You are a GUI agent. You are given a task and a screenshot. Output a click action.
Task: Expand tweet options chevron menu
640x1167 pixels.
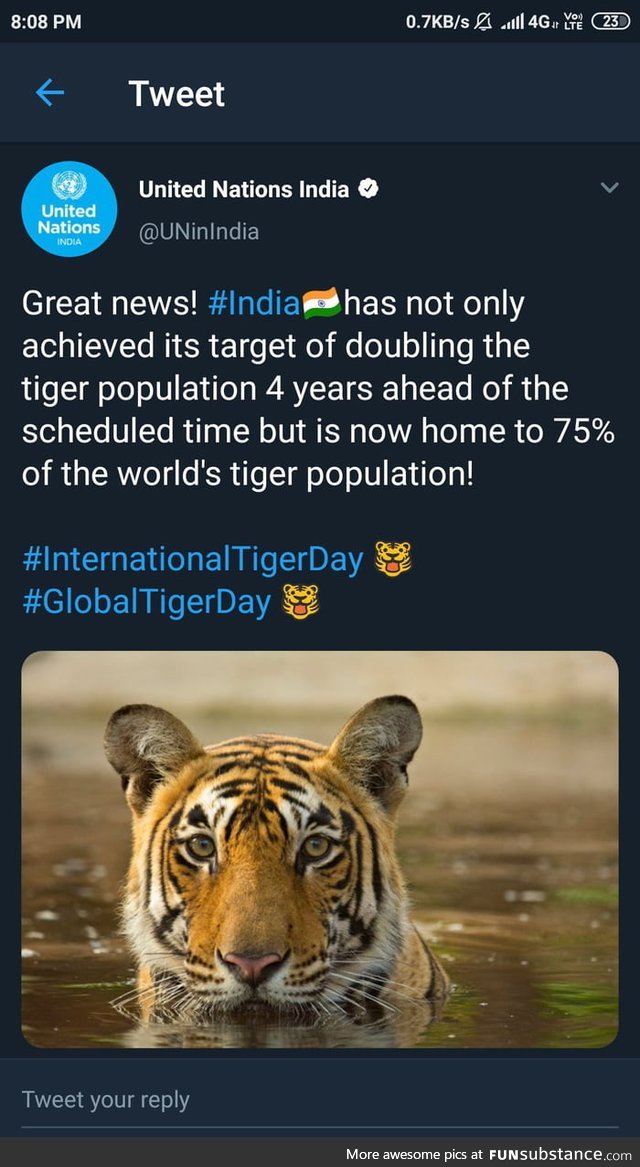tap(609, 188)
